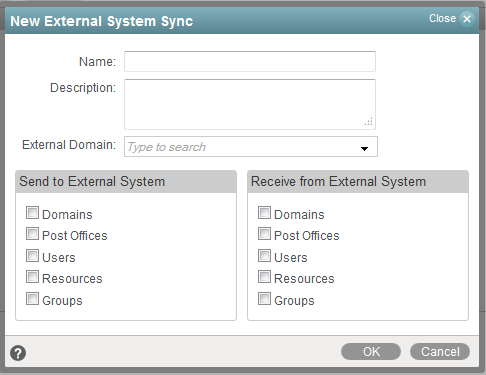Select Groups under Send to External System
The height and width of the screenshot is (375, 486).
click(32, 299)
